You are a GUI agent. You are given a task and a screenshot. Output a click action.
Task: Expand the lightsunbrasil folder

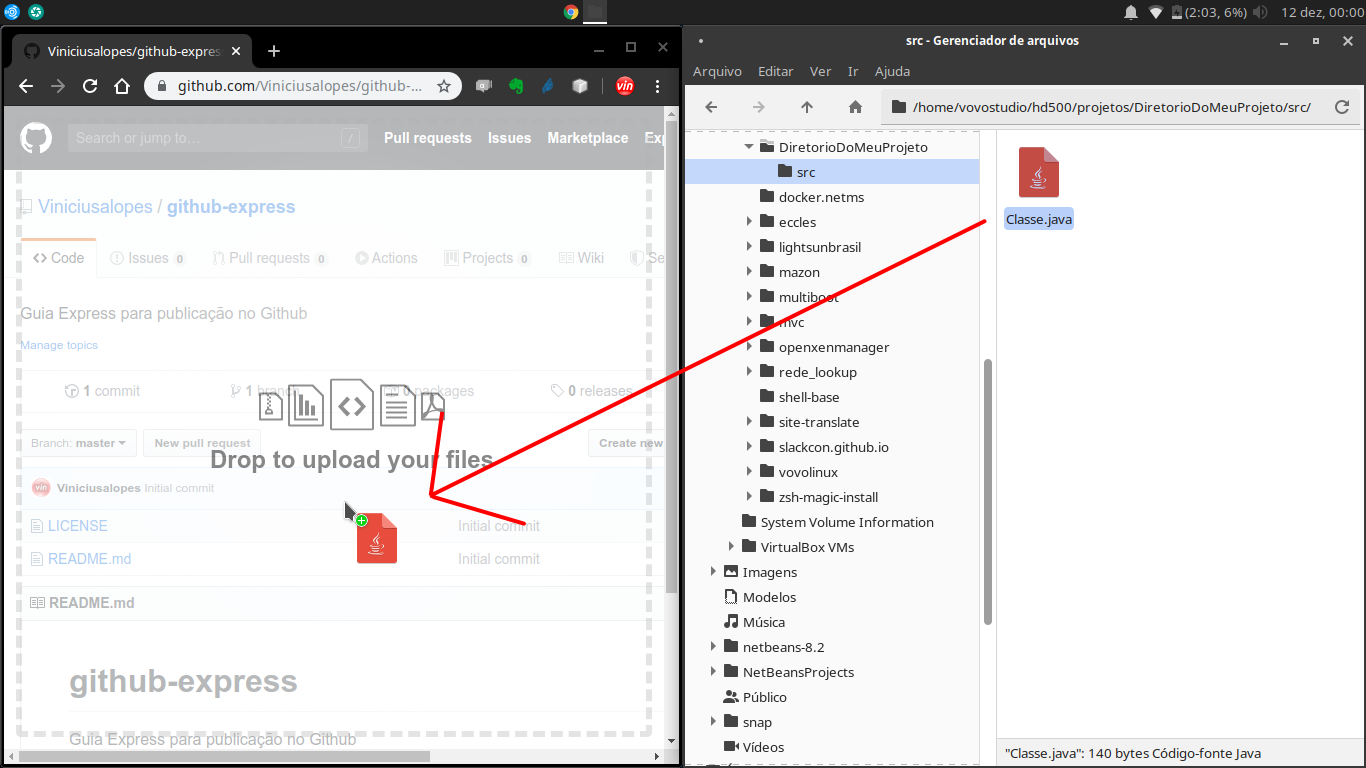(749, 247)
